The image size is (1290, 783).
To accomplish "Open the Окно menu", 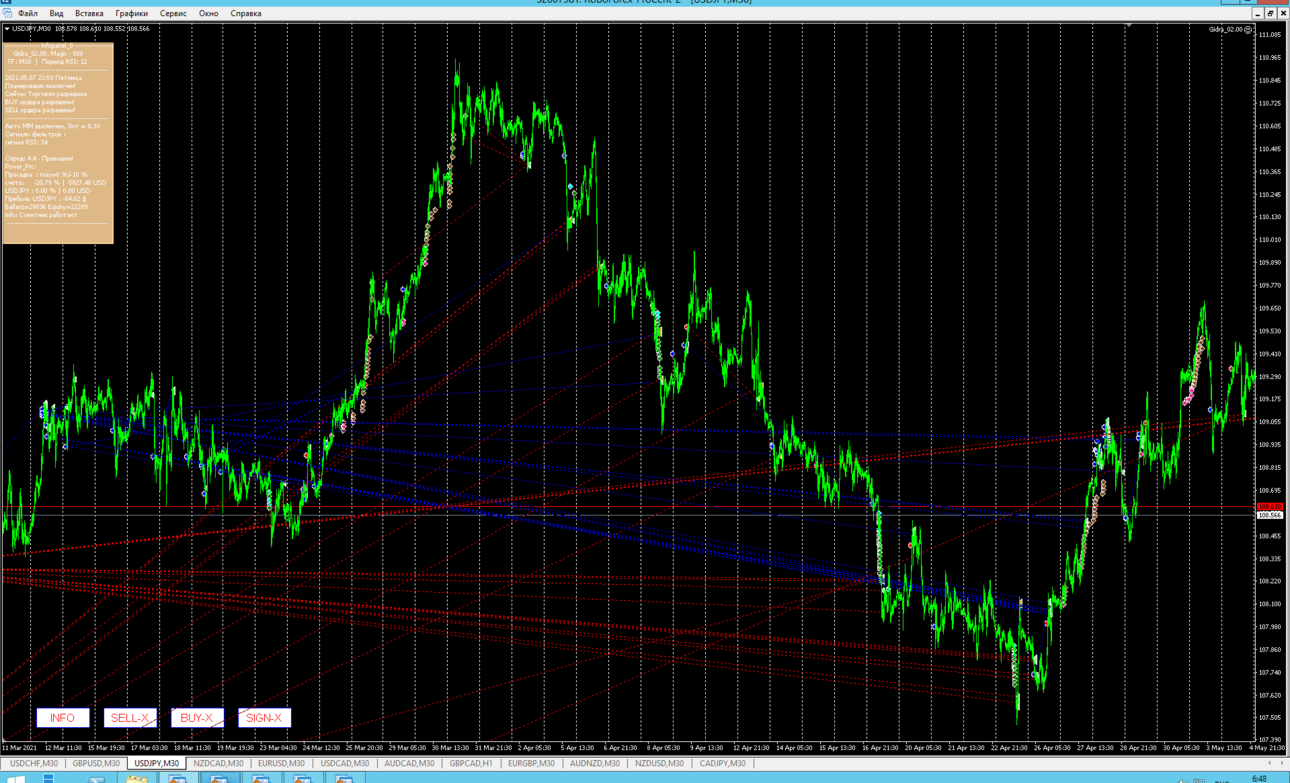I will coord(208,14).
